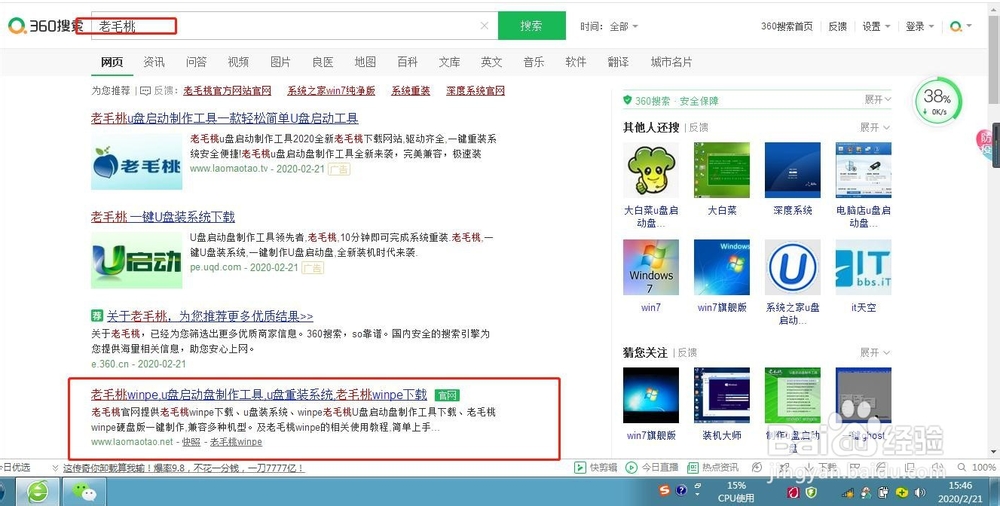Click suggested link 老毛桃官方网站官网
1000x506 pixels.
coord(227,91)
